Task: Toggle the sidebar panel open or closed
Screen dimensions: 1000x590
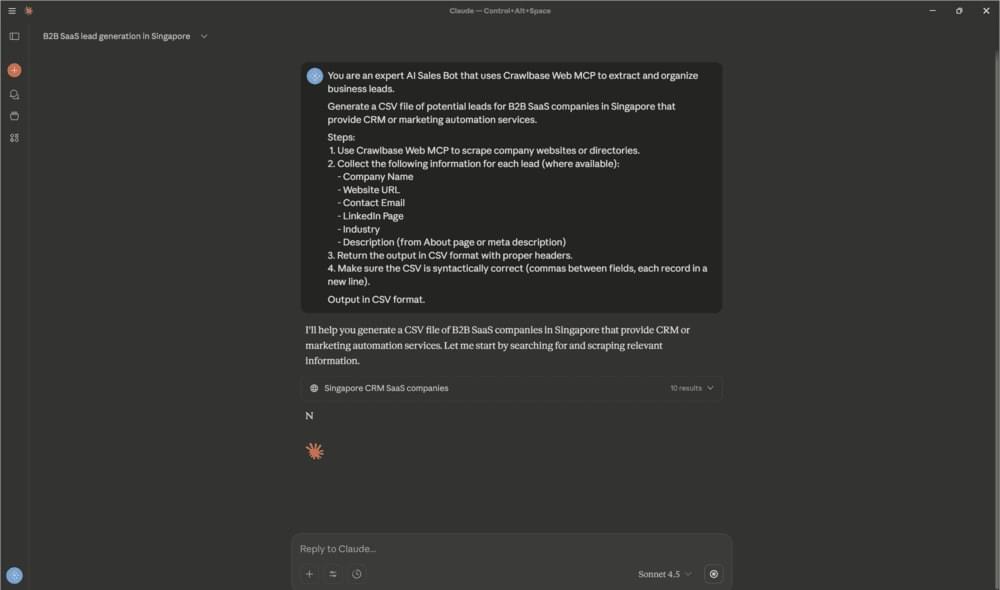Action: [x=14, y=36]
